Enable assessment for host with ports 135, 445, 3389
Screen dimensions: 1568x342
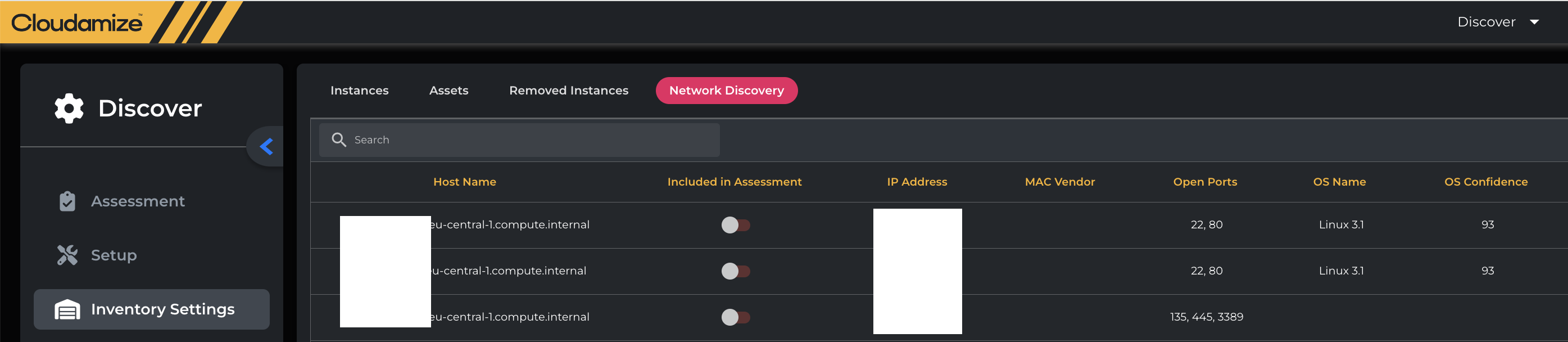[x=735, y=317]
